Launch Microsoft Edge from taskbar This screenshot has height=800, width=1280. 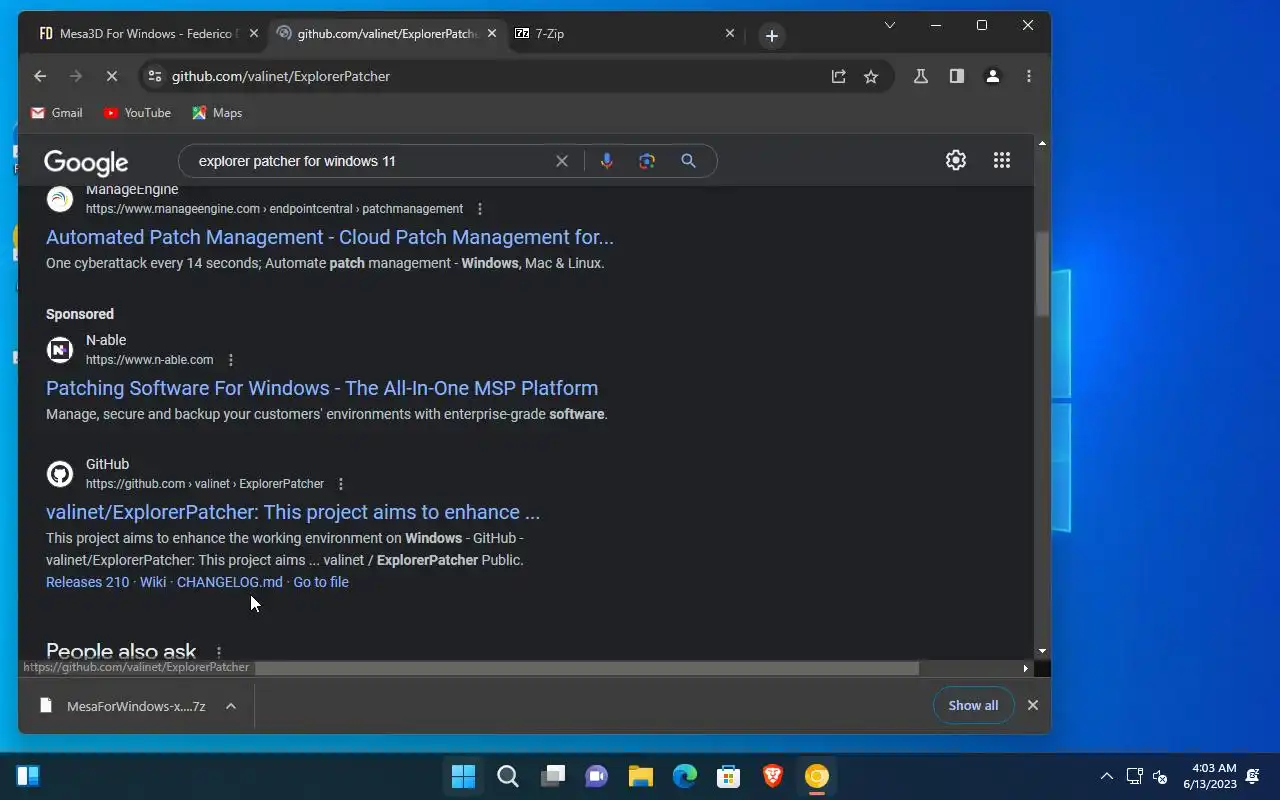click(685, 776)
